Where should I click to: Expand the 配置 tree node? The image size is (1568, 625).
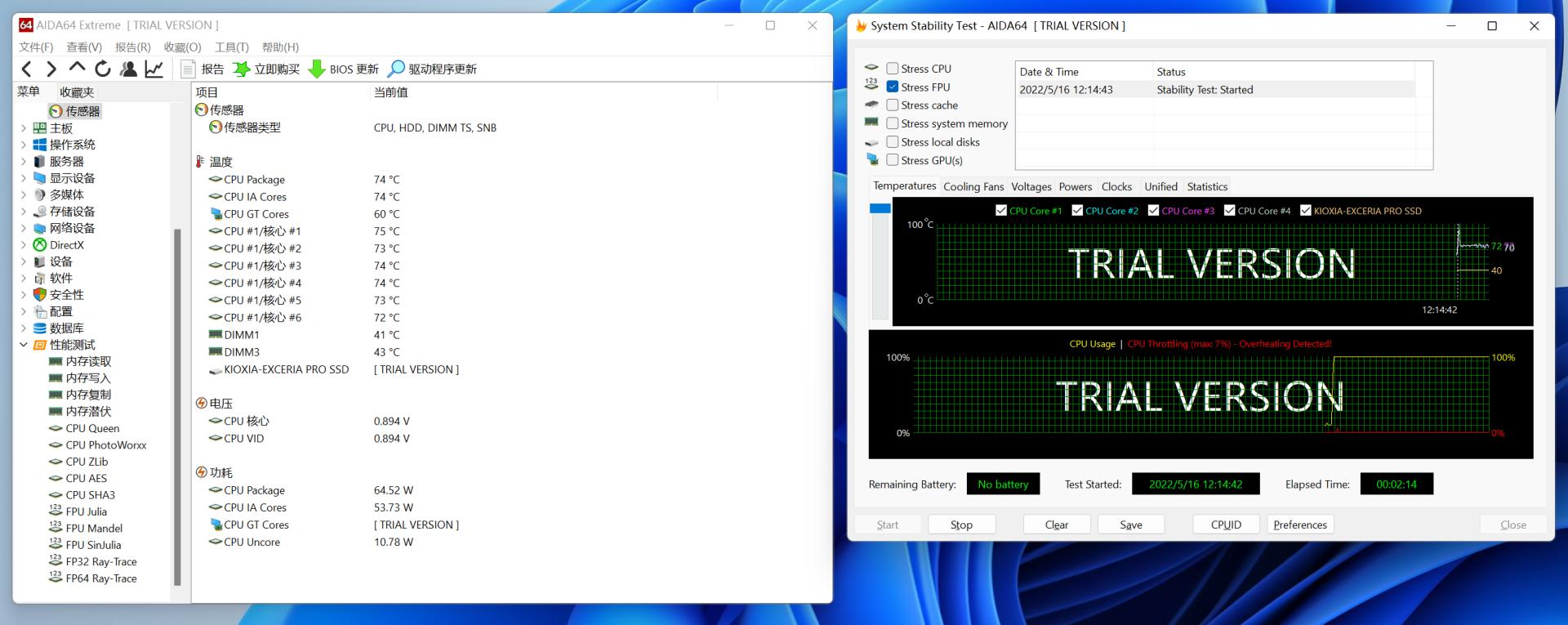pos(23,312)
